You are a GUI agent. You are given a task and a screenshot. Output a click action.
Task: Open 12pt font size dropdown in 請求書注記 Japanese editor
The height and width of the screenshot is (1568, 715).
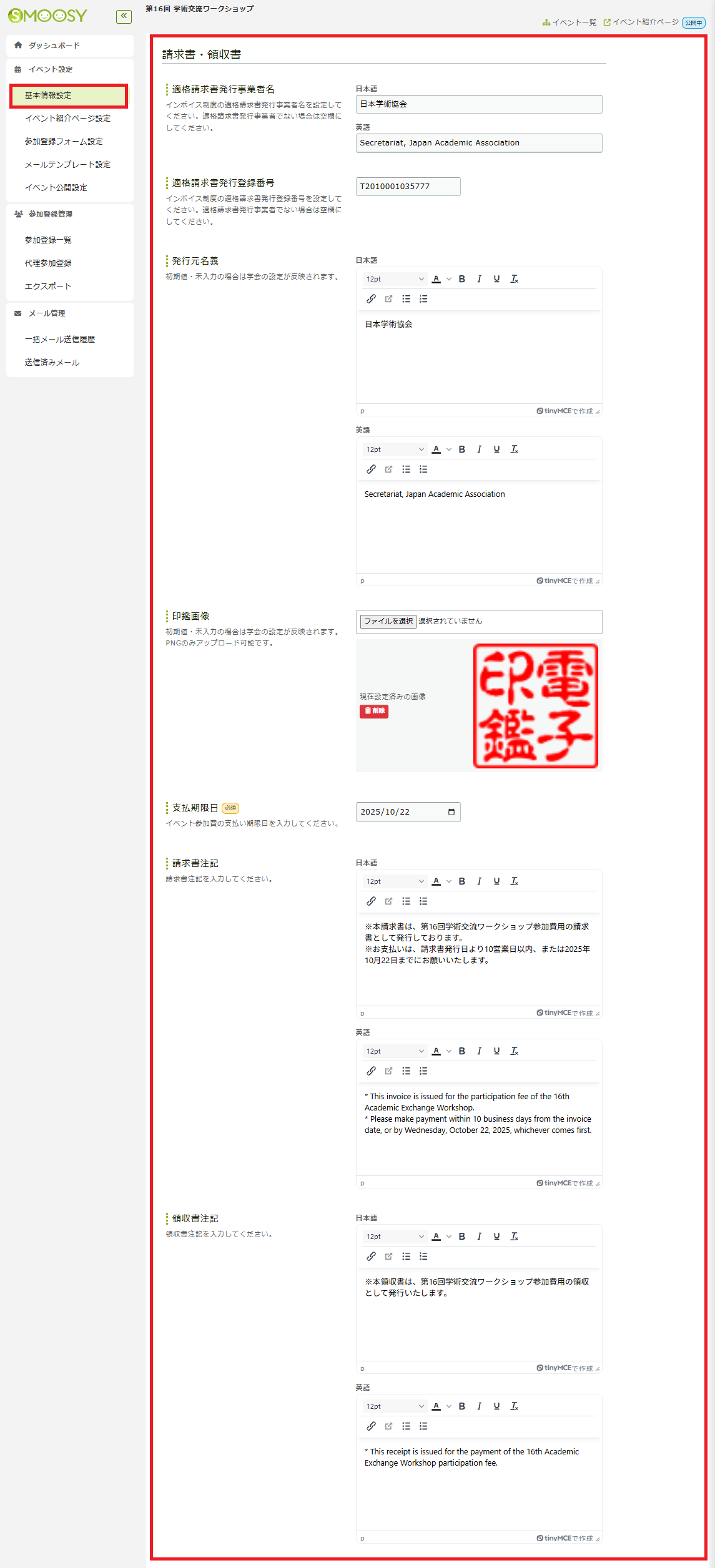click(395, 881)
